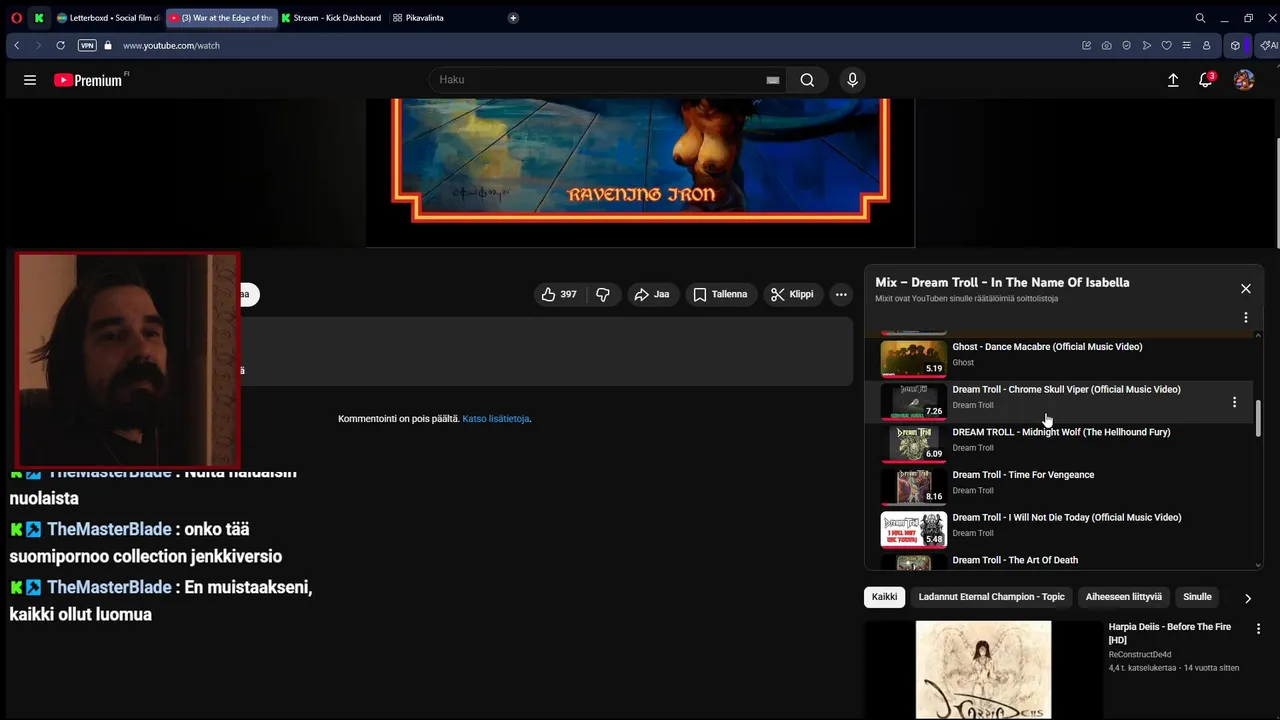Open the pinned Kick tab icon
This screenshot has height=720, width=1280.
pos(39,18)
